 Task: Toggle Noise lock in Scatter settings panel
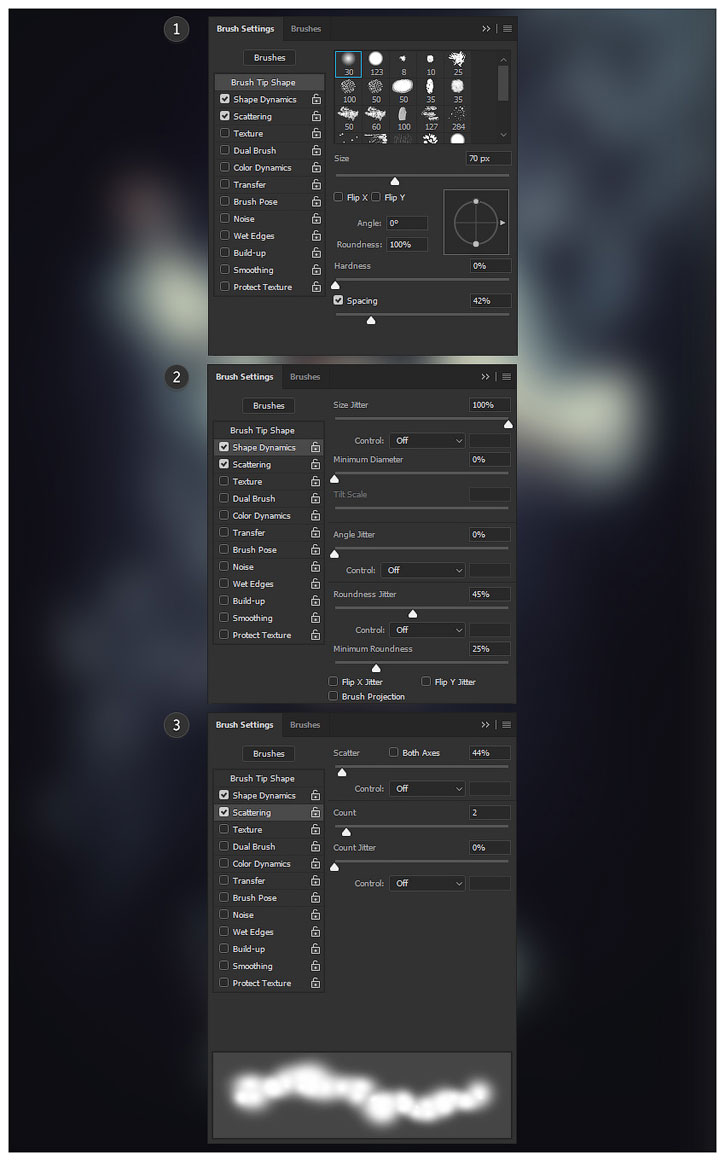coord(315,914)
